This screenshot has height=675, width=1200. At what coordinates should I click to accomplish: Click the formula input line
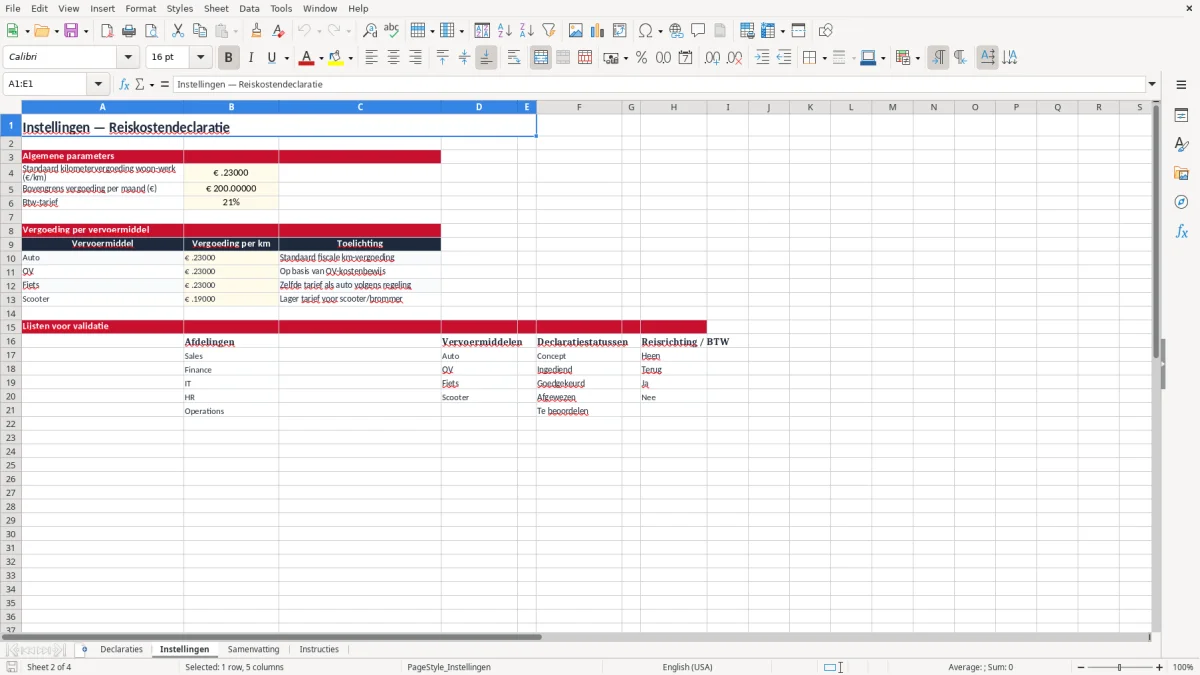point(658,84)
